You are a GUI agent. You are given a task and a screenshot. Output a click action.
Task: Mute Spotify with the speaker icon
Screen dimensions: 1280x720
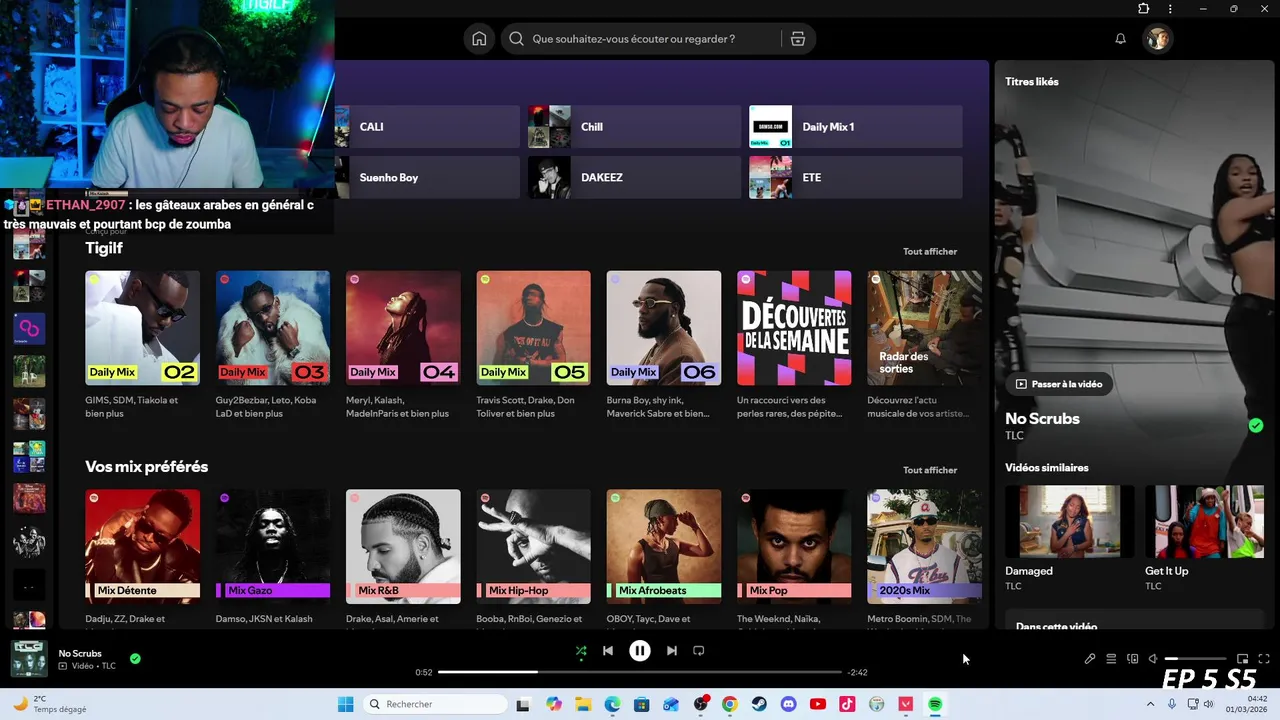(1153, 659)
